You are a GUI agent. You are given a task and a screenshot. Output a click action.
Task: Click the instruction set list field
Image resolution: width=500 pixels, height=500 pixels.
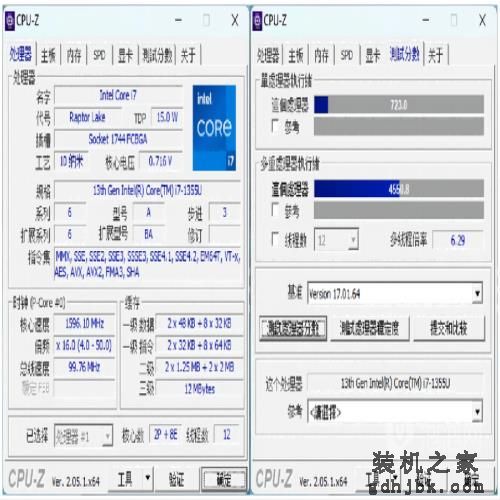click(147, 265)
